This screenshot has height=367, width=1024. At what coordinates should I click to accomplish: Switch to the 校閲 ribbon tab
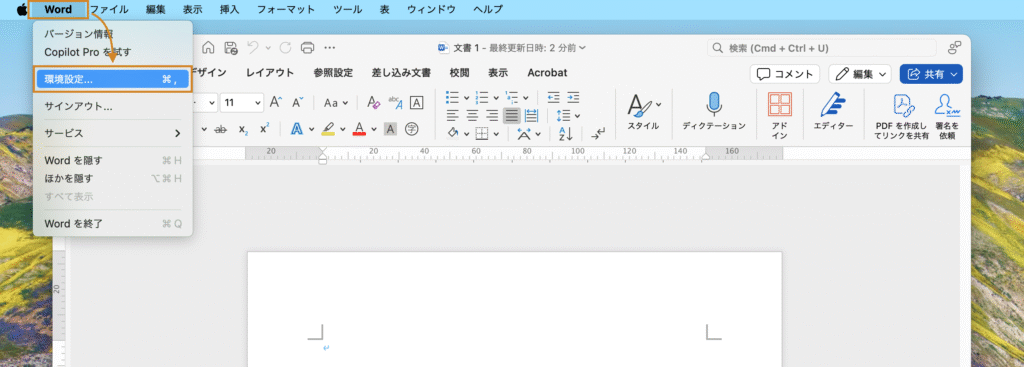click(459, 72)
